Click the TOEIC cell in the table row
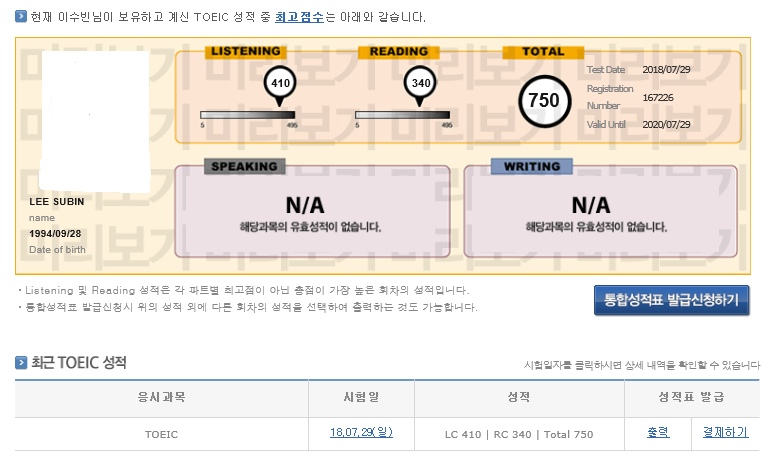The width and height of the screenshot is (768, 461). click(x=162, y=435)
